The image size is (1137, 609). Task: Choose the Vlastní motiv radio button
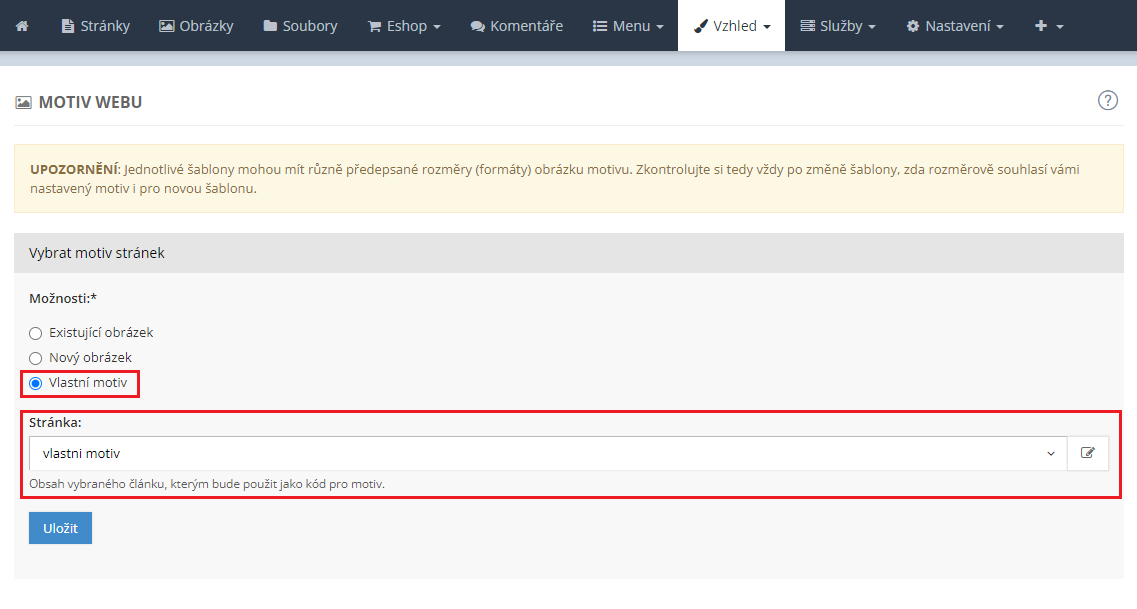36,383
